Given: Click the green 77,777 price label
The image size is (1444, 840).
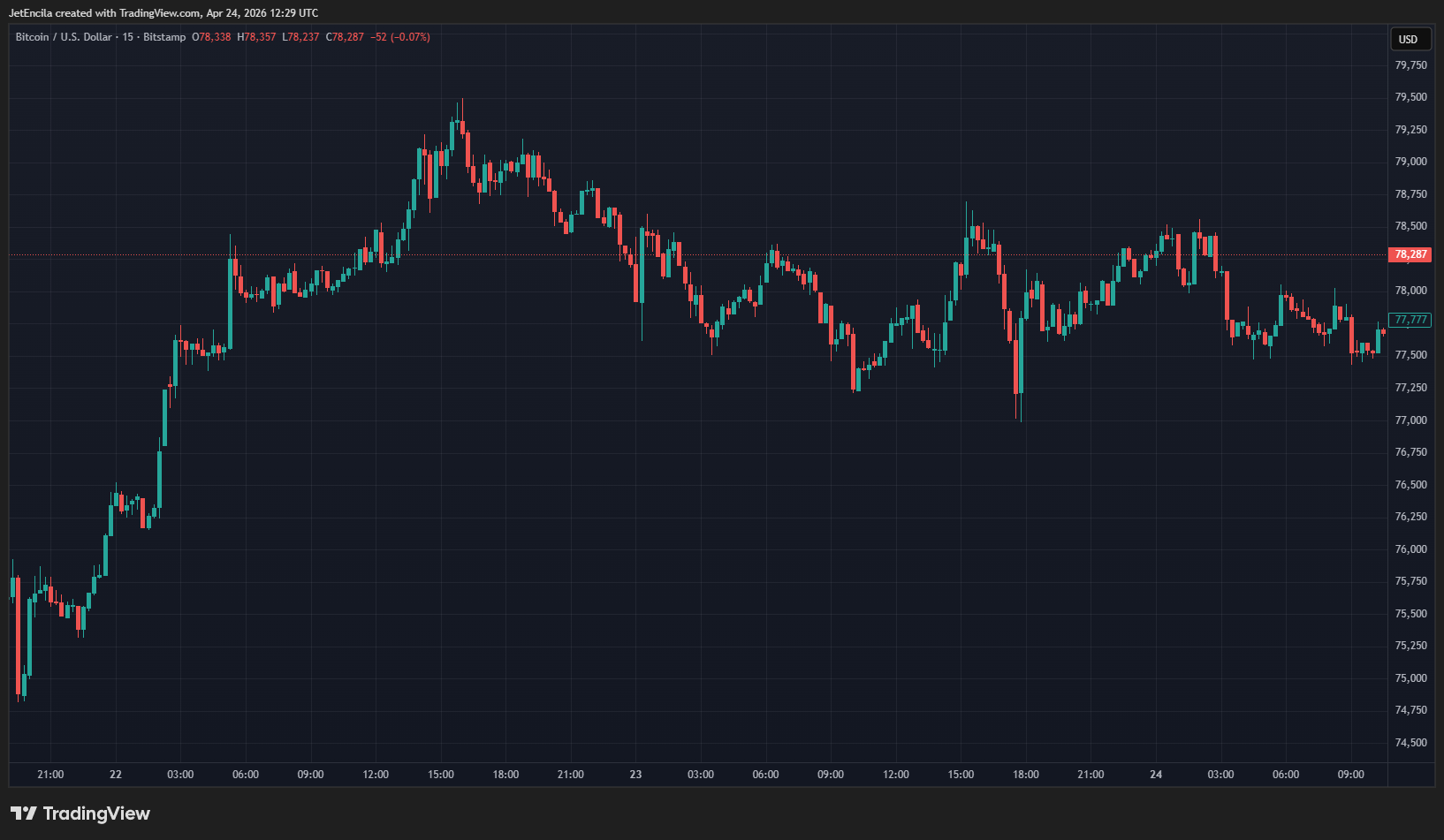Looking at the screenshot, I should pos(1410,320).
